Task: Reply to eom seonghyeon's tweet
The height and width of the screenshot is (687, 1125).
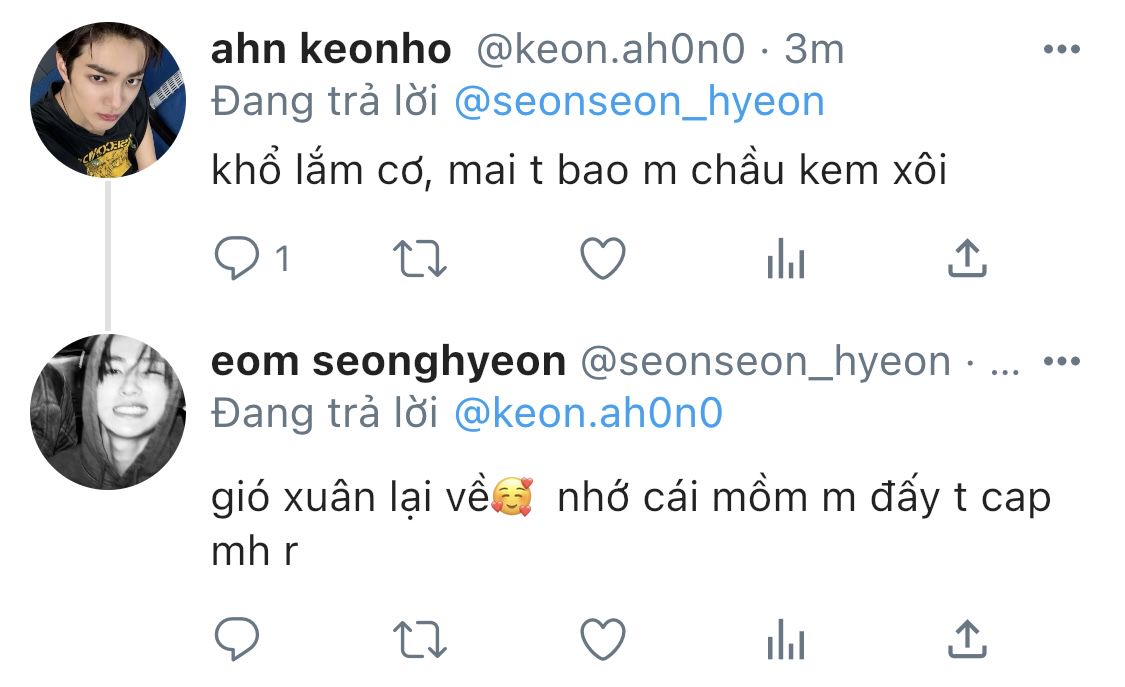Action: click(x=237, y=638)
